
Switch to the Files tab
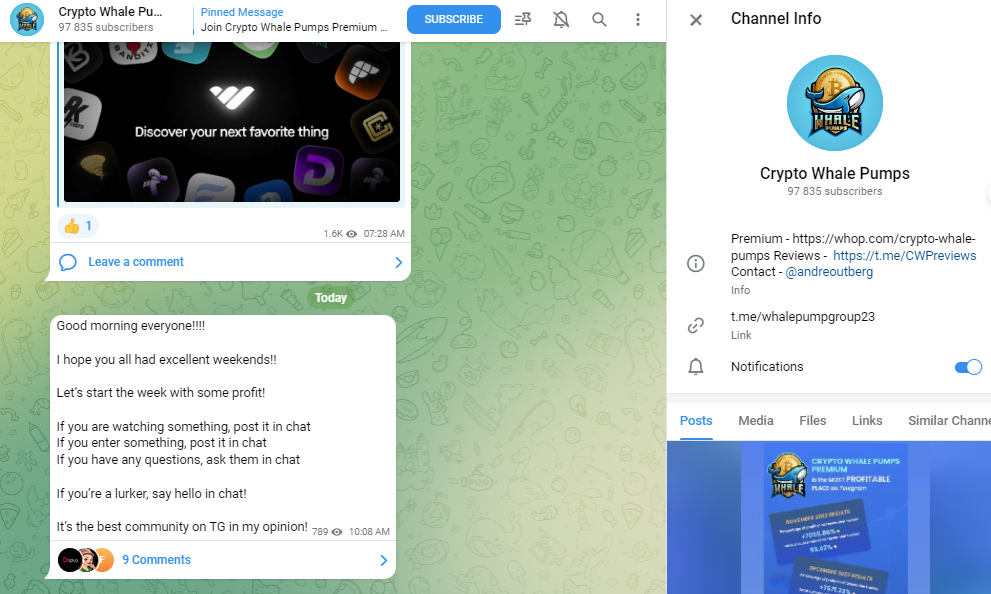click(812, 420)
